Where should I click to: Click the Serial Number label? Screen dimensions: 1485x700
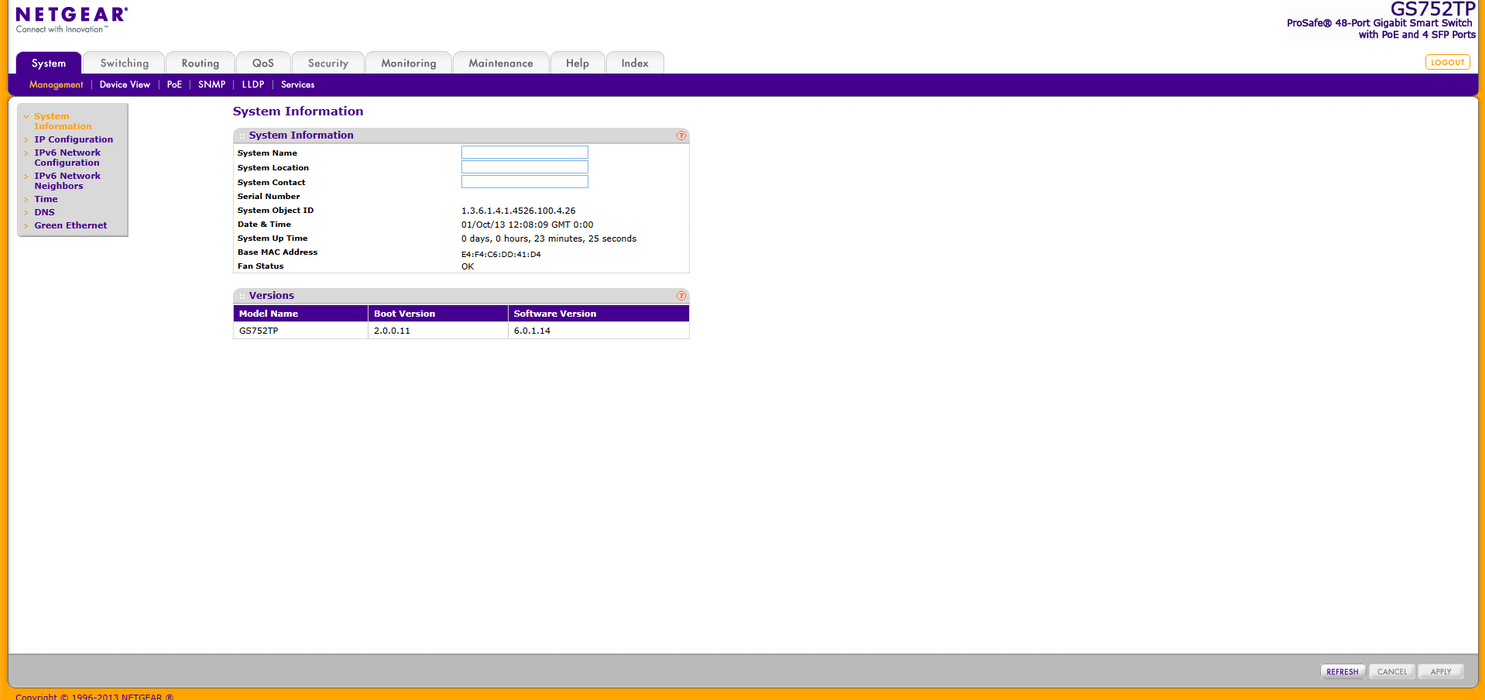[x=268, y=197]
